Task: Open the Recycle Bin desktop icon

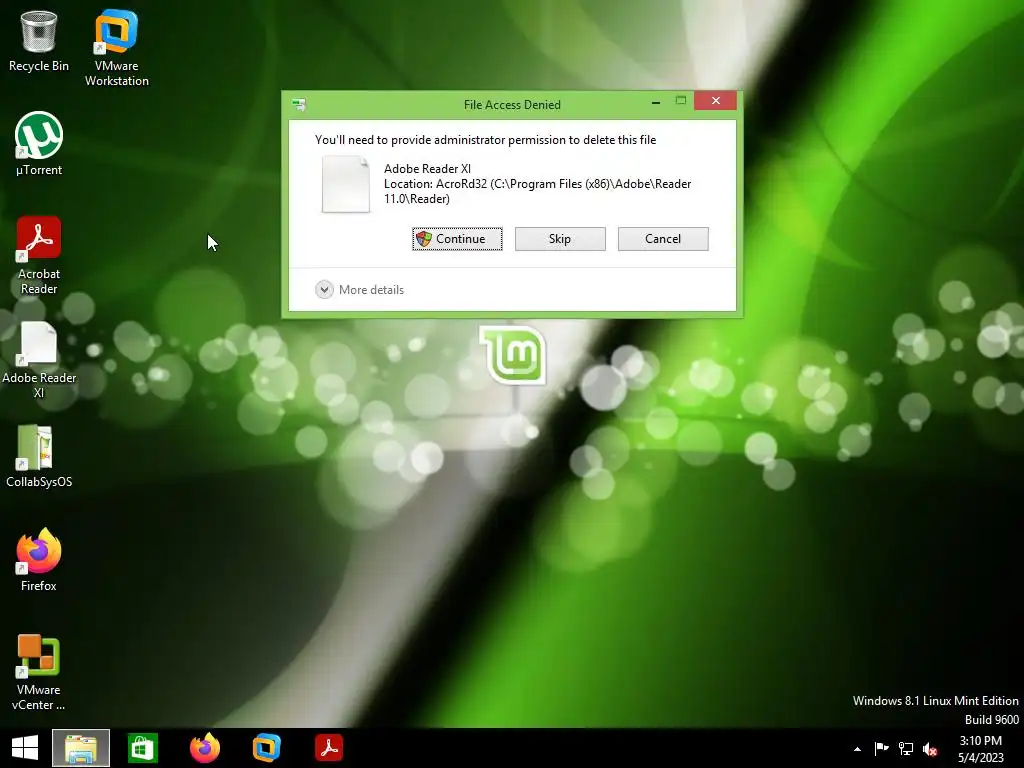Action: (x=39, y=40)
